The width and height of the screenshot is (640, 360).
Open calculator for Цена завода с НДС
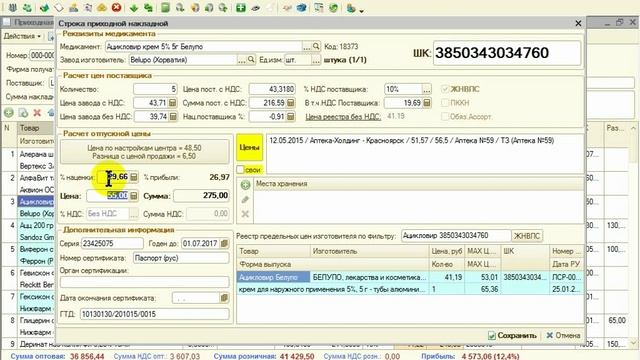point(173,103)
